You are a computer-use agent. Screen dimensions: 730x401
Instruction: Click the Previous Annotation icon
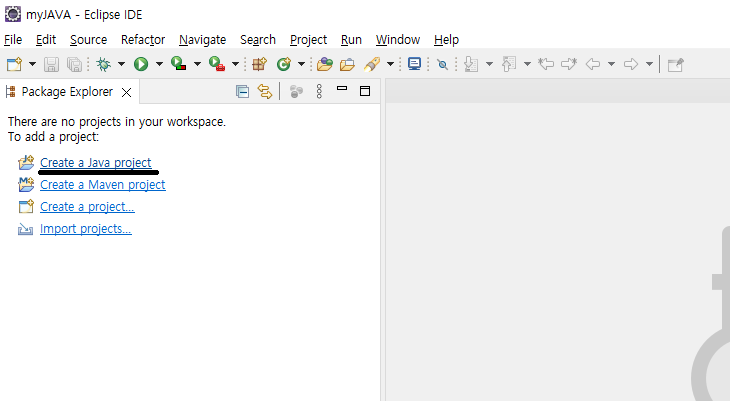point(509,64)
